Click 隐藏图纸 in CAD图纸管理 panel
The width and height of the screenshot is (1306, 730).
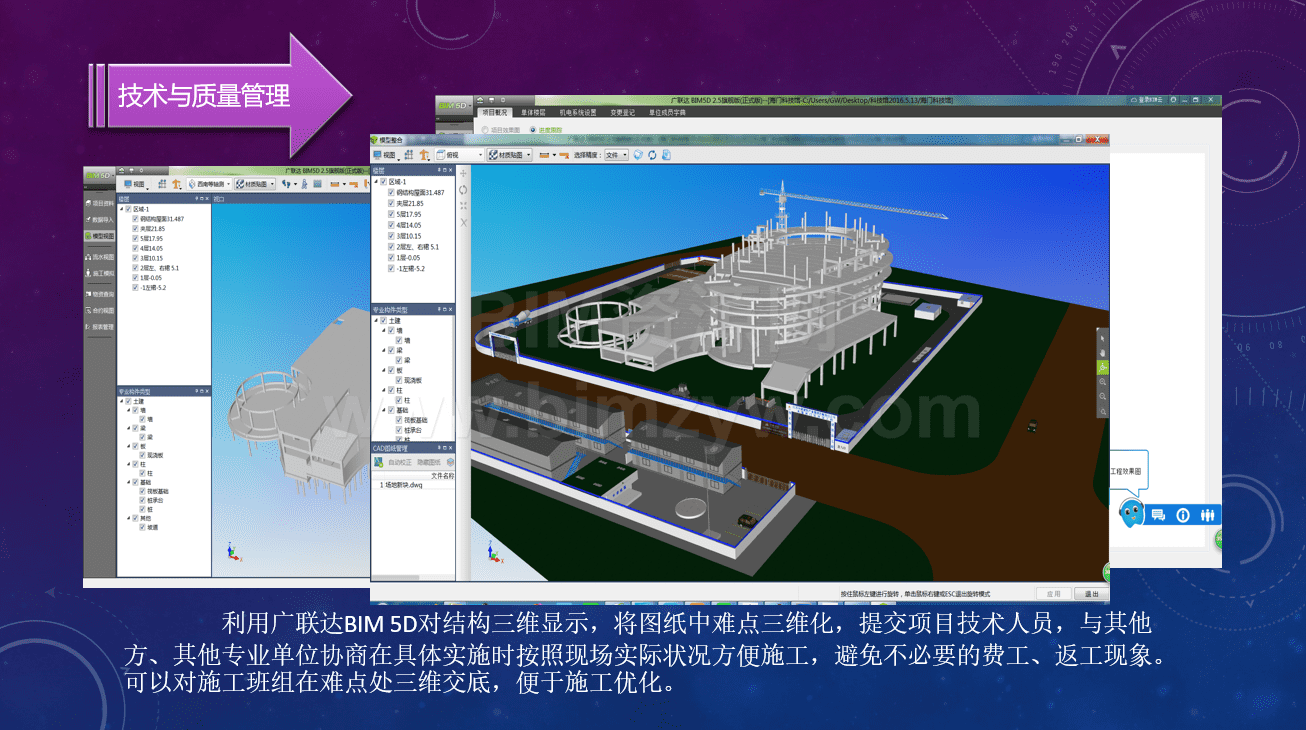[x=429, y=462]
